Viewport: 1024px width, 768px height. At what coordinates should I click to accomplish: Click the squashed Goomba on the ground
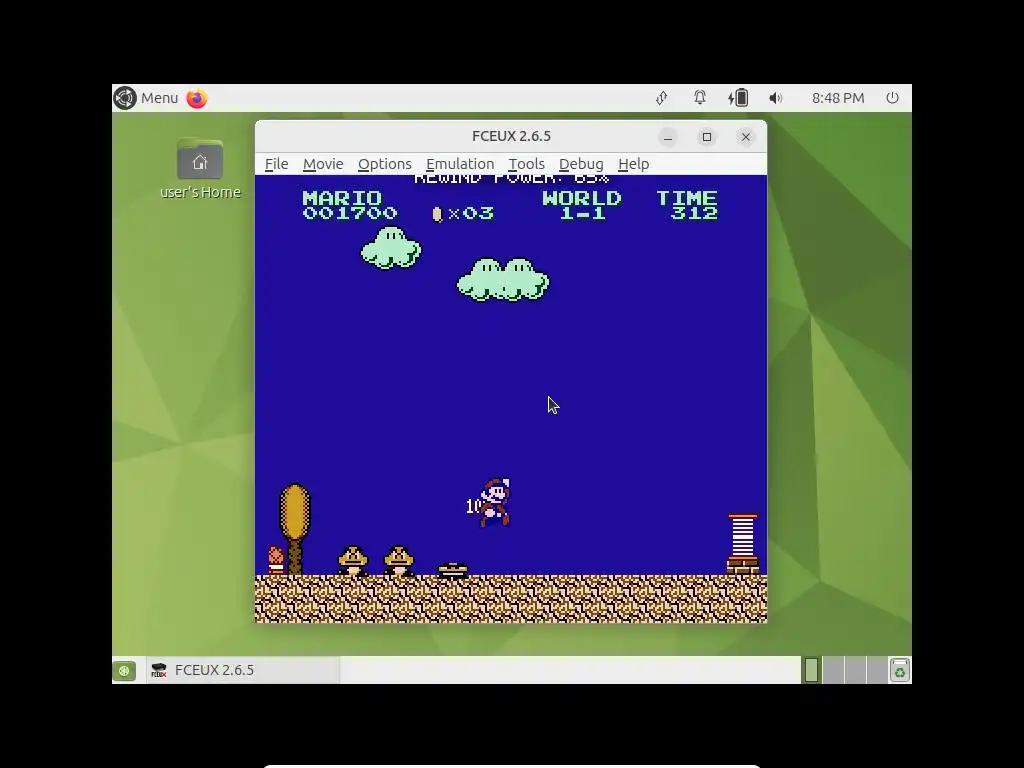coord(453,570)
